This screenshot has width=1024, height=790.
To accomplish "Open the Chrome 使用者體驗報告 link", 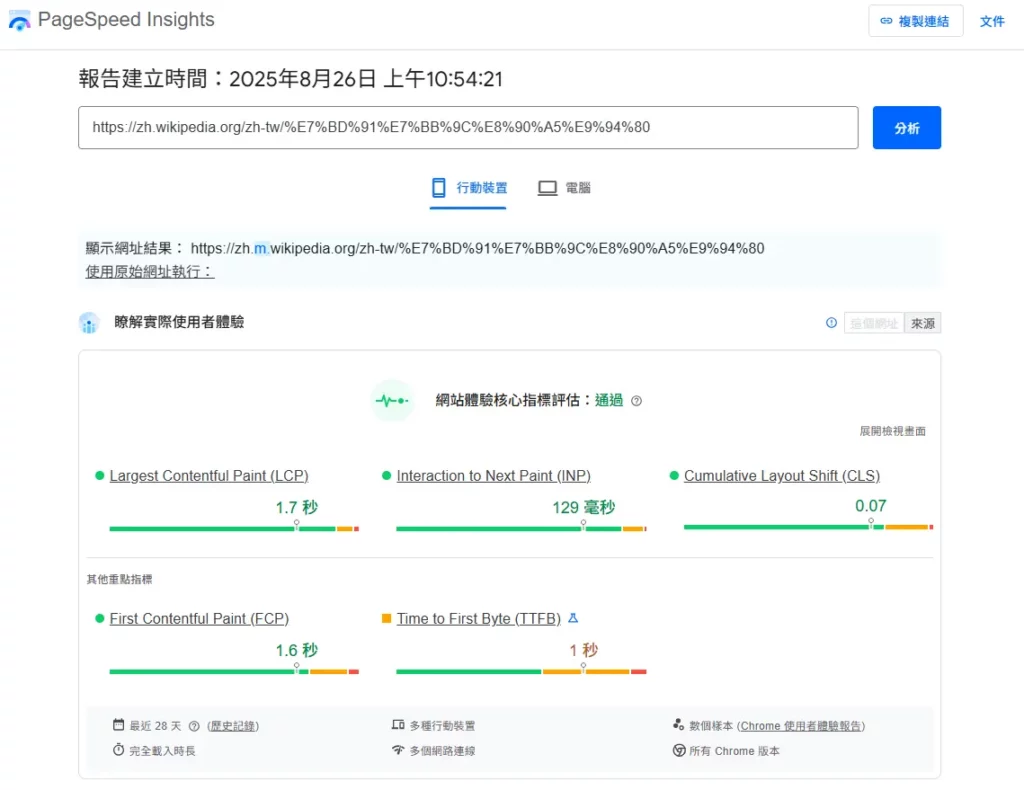I will 801,726.
